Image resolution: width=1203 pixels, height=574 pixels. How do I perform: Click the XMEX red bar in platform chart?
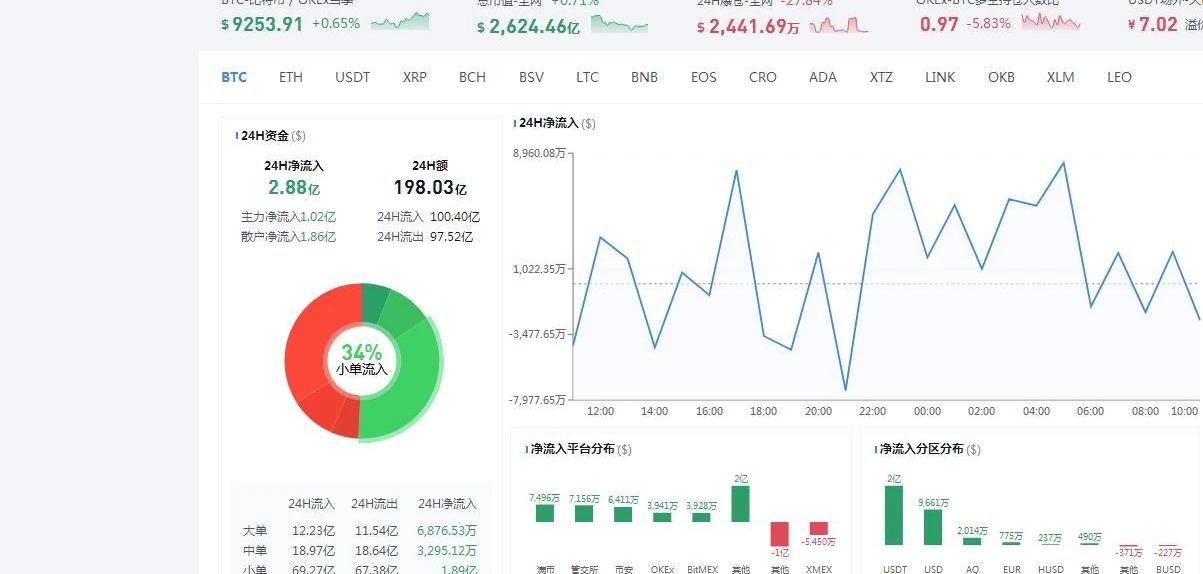coord(818,528)
